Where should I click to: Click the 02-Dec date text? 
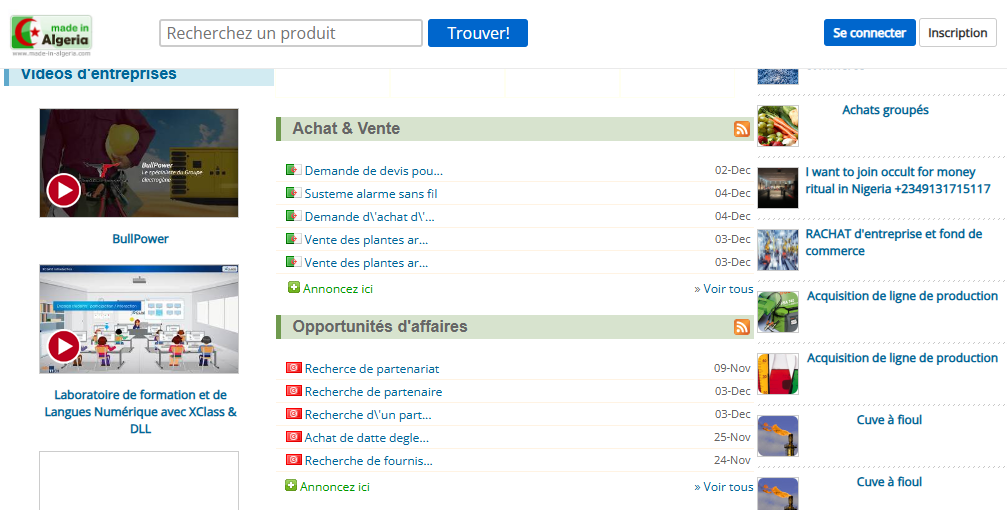tap(733, 170)
